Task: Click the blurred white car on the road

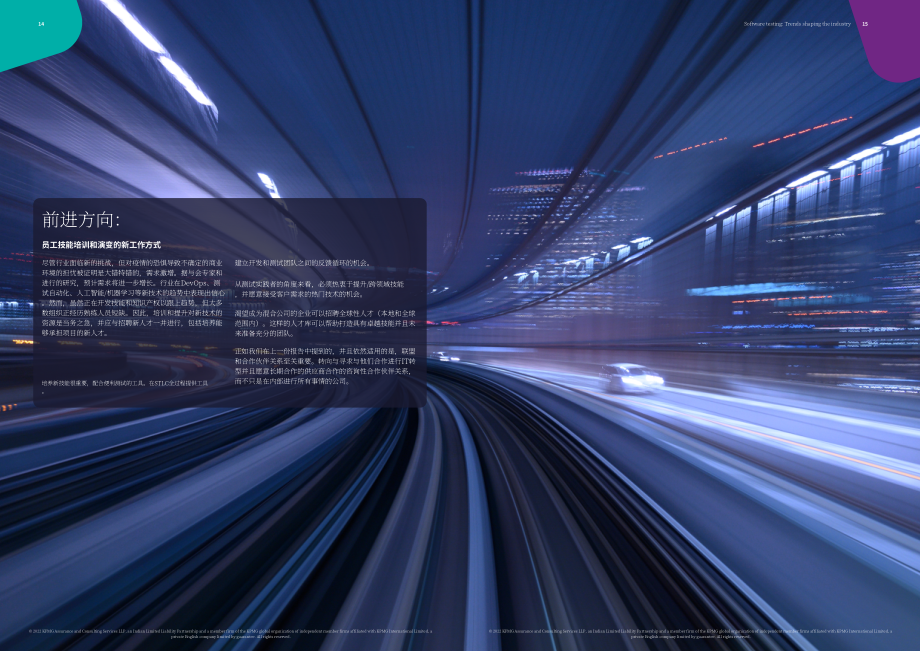Action: tap(631, 378)
